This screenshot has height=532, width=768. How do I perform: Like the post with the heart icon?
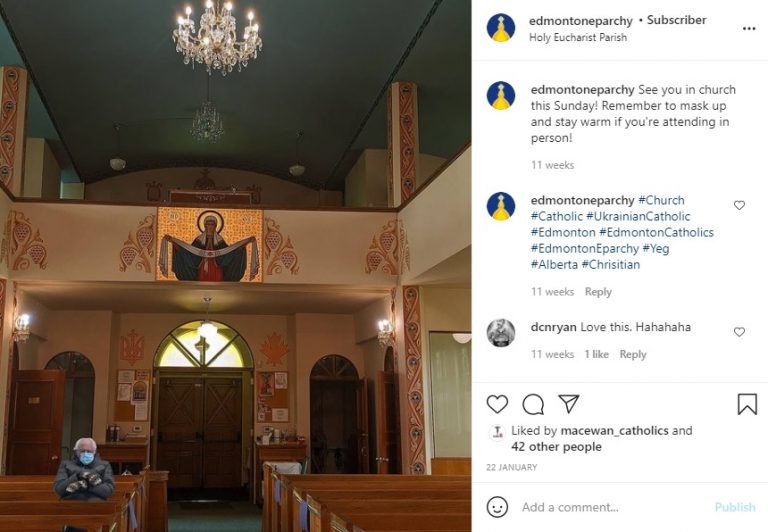click(x=497, y=404)
